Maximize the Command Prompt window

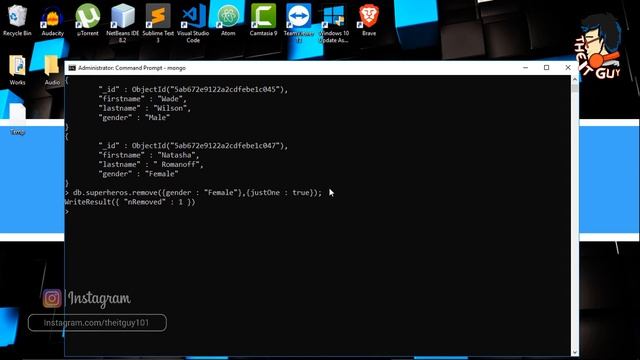pyautogui.click(x=547, y=68)
